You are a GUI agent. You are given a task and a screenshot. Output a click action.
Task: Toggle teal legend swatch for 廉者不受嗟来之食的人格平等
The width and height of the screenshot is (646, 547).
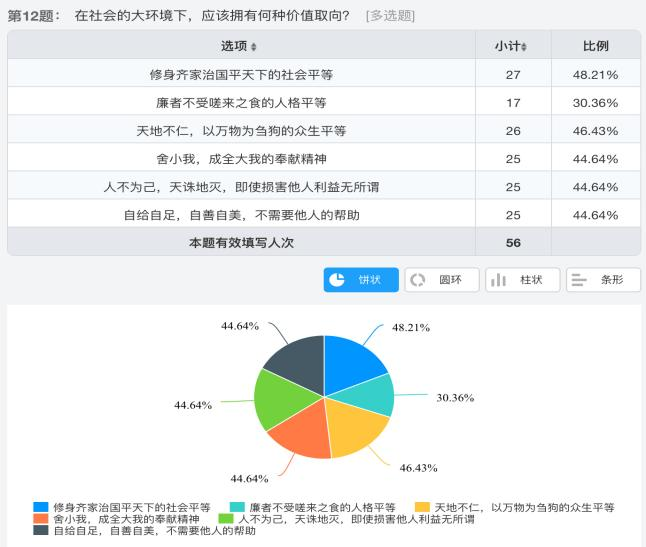click(238, 507)
